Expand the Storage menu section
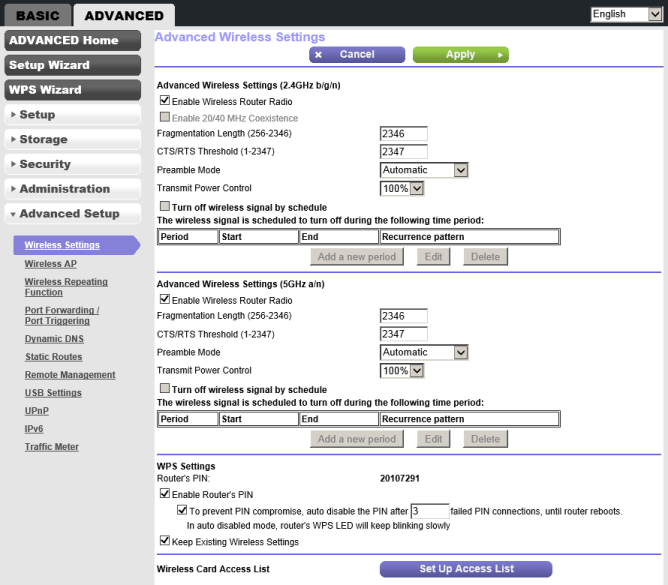668x585 pixels. pos(72,139)
